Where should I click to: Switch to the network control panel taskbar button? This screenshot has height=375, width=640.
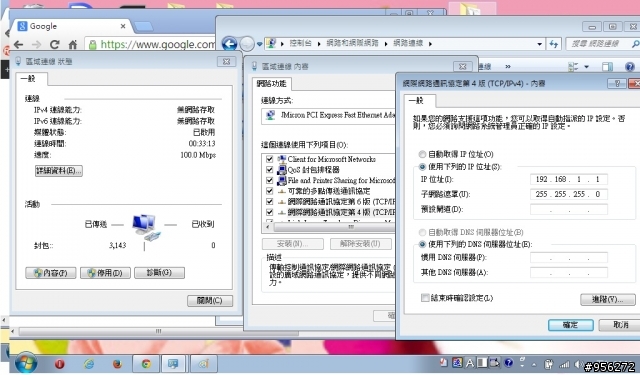point(174,363)
